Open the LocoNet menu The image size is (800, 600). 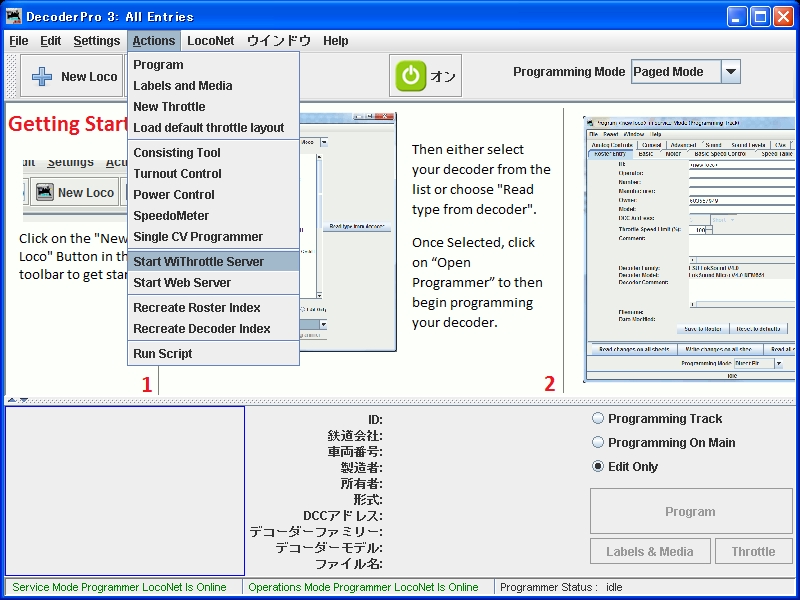[x=210, y=41]
